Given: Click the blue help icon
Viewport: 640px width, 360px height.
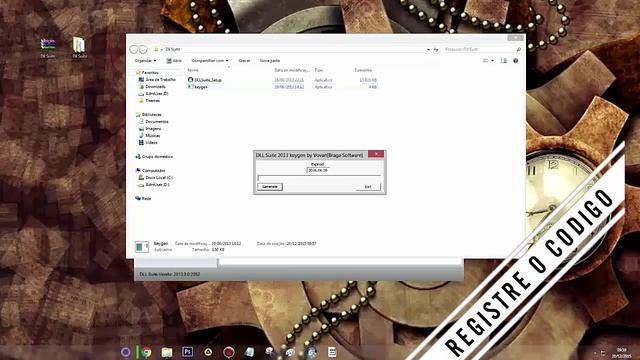Looking at the screenshot, I should click(516, 60).
